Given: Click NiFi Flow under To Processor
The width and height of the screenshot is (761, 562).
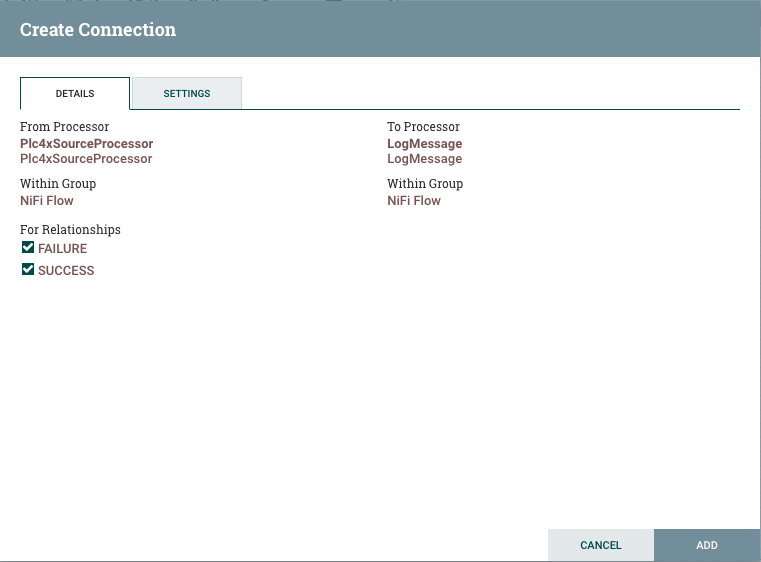Looking at the screenshot, I should 414,201.
